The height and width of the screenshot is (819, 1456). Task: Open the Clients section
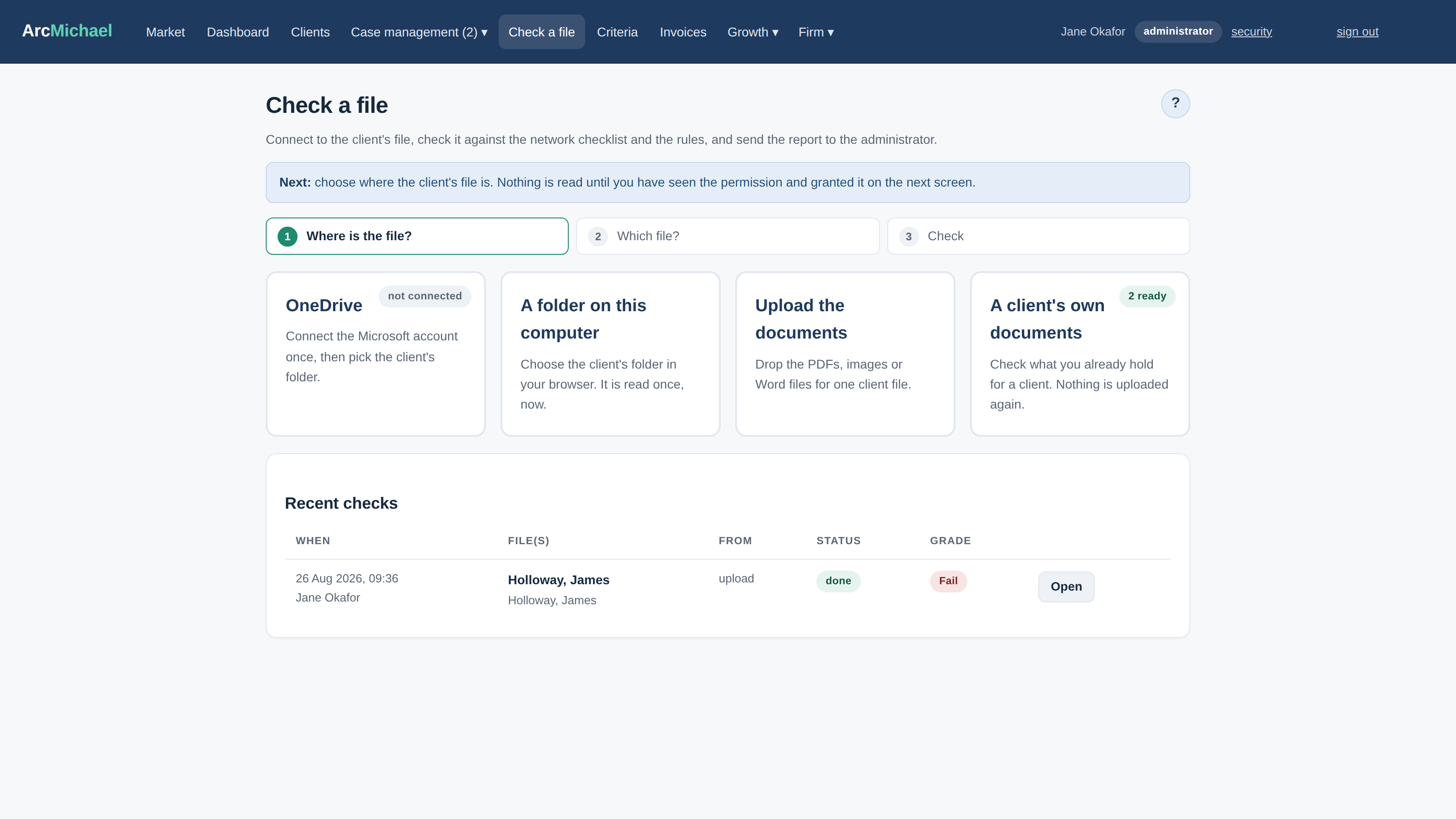pyautogui.click(x=310, y=32)
